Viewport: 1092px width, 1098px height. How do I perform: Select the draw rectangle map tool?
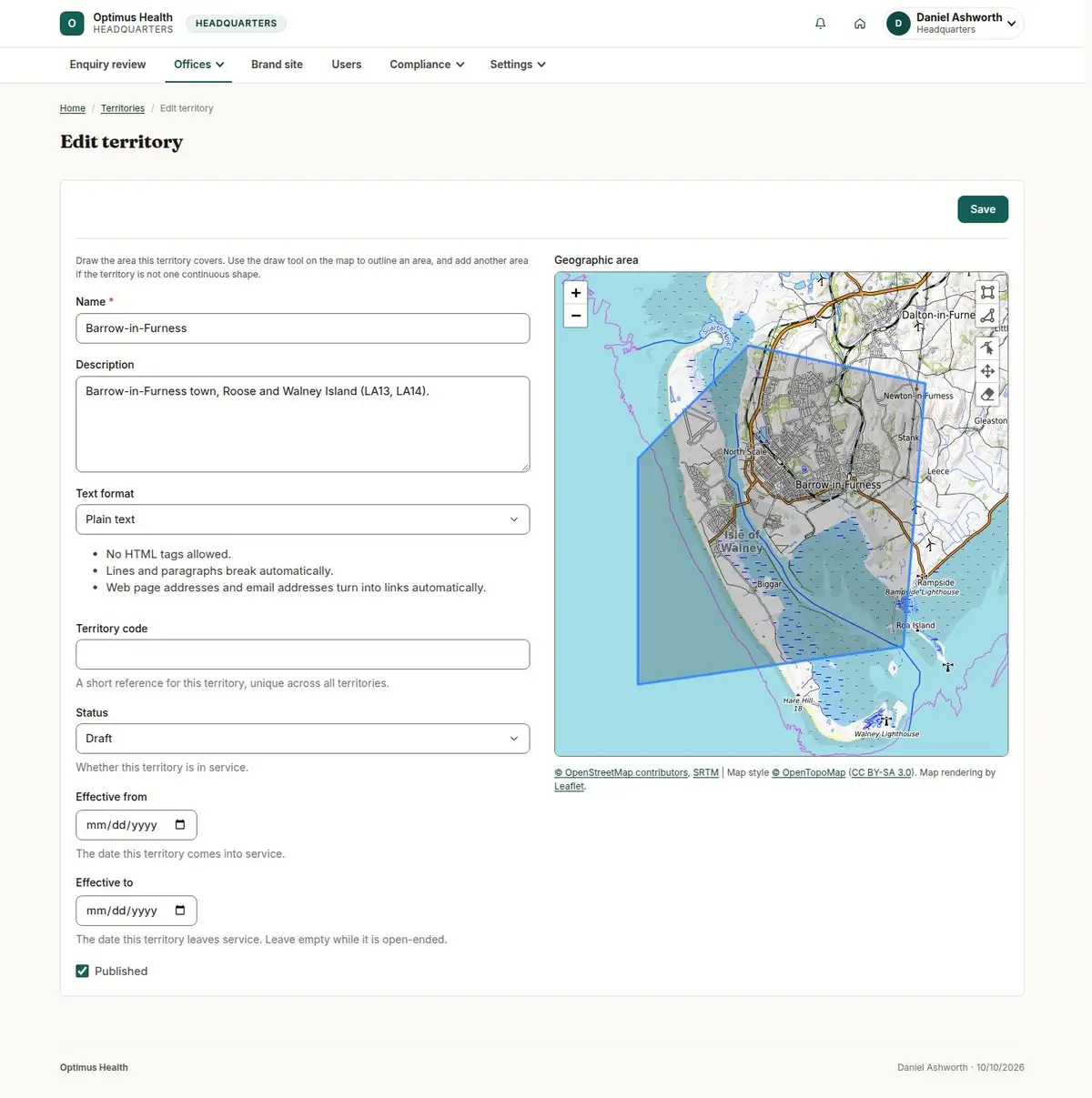click(987, 293)
